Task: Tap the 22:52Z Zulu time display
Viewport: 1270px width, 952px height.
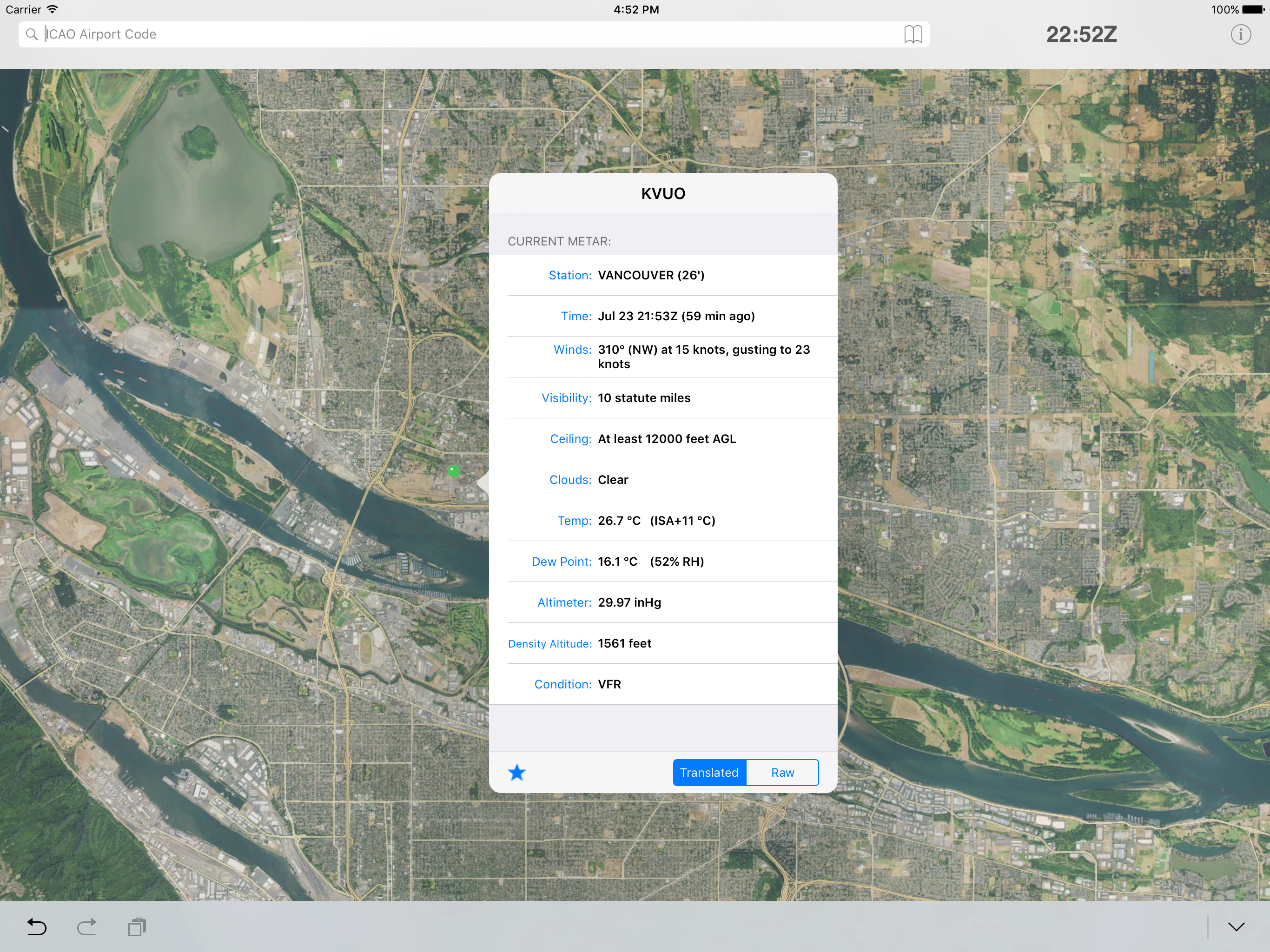Action: point(1081,34)
